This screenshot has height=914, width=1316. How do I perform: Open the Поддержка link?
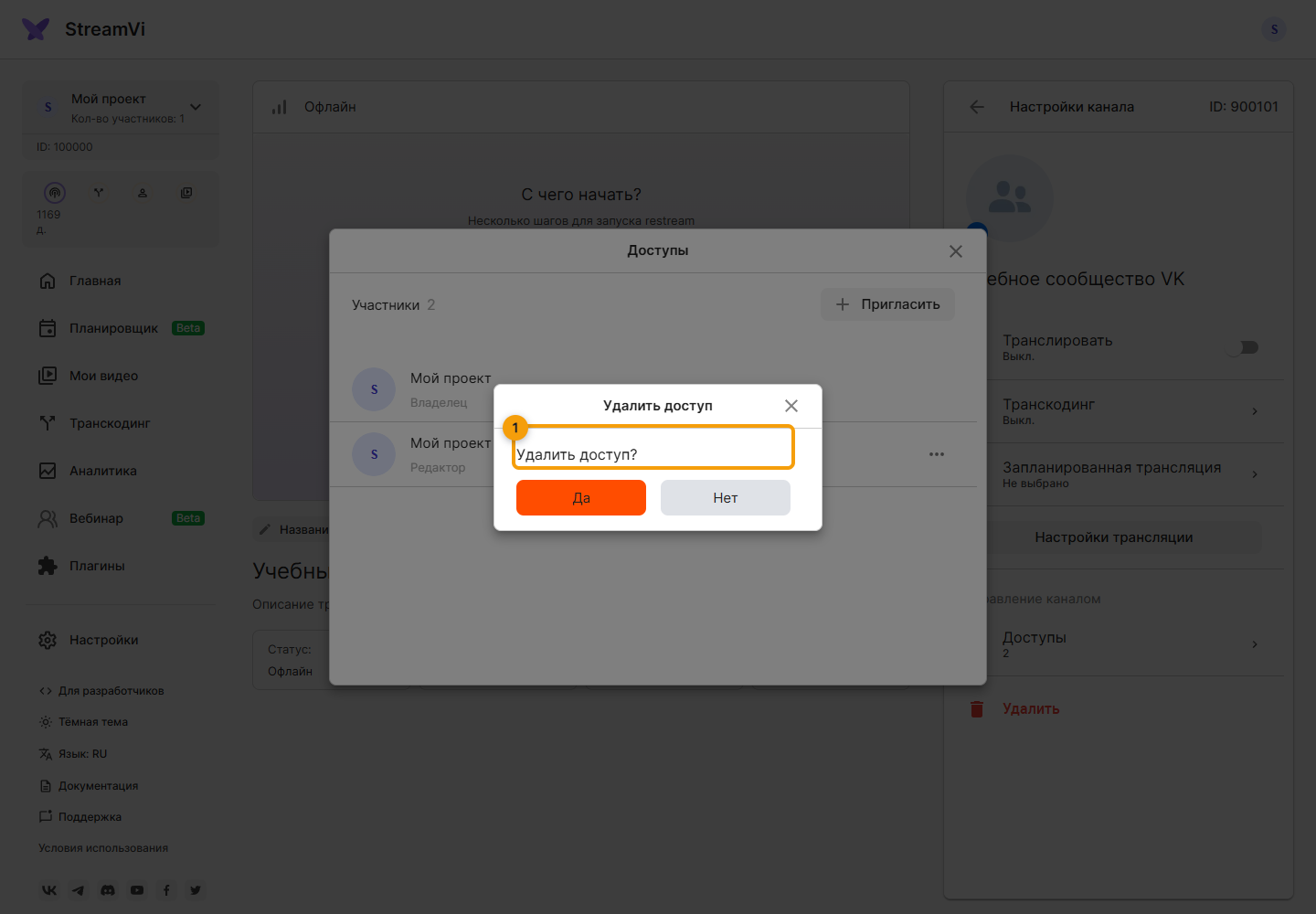(80, 817)
